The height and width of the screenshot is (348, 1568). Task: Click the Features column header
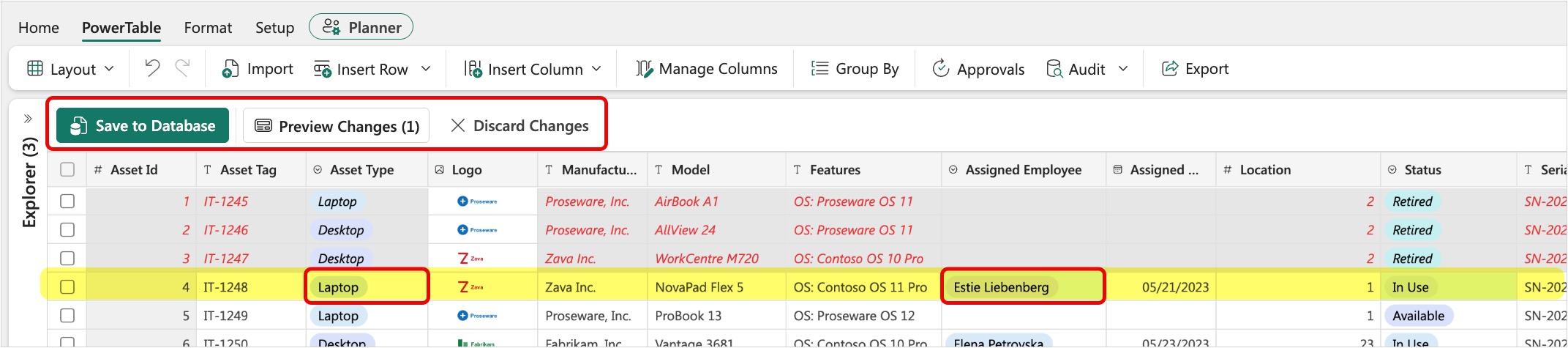click(x=863, y=170)
